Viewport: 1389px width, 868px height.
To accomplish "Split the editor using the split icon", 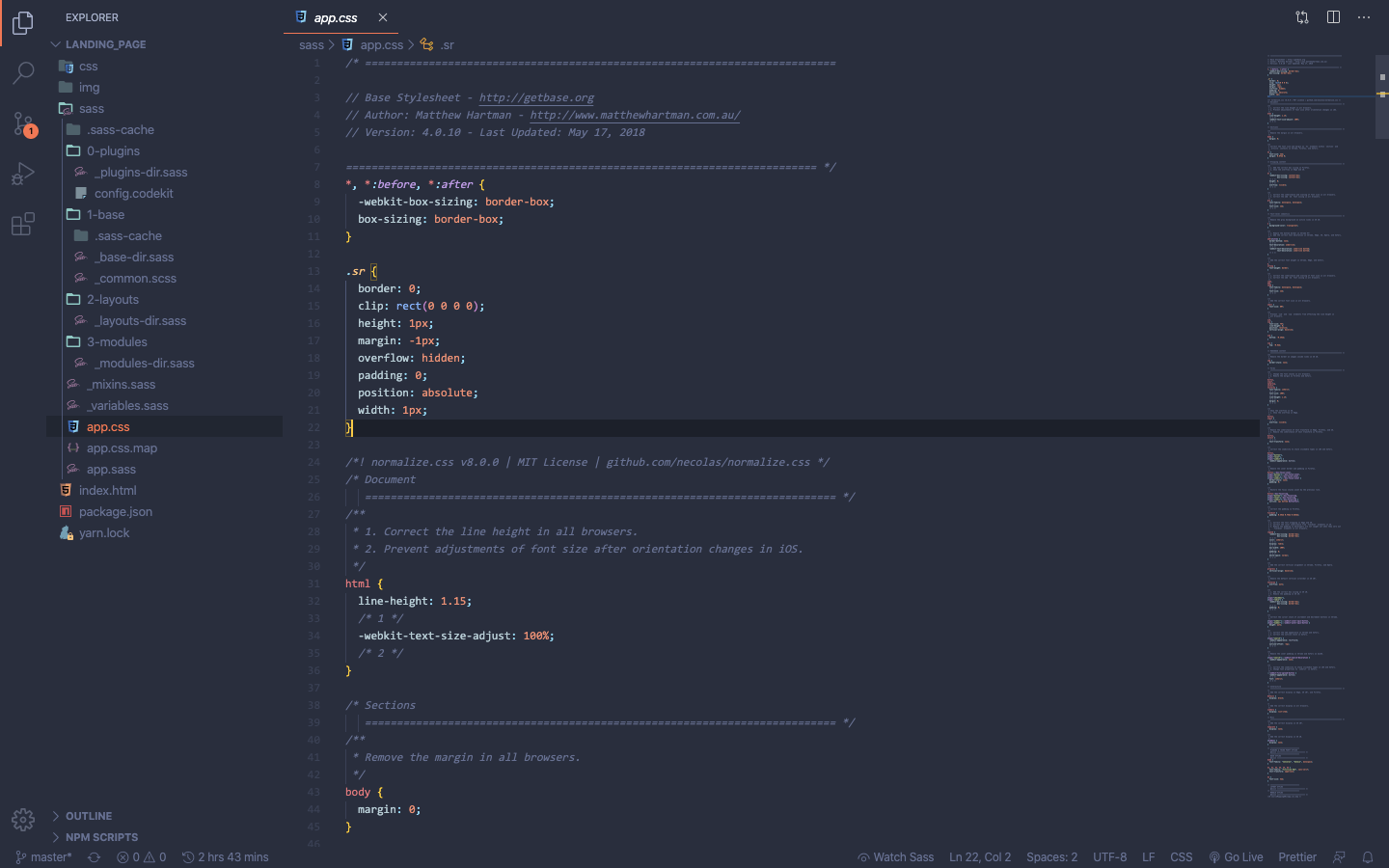I will [1333, 16].
